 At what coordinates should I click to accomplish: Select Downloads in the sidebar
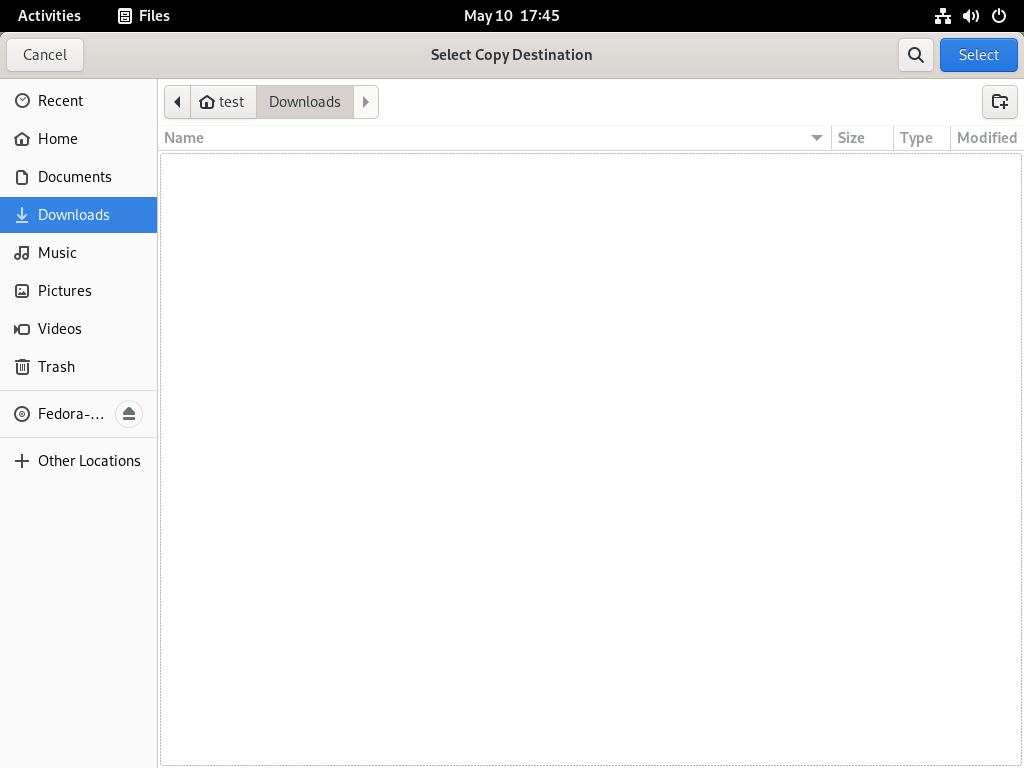coord(78,215)
